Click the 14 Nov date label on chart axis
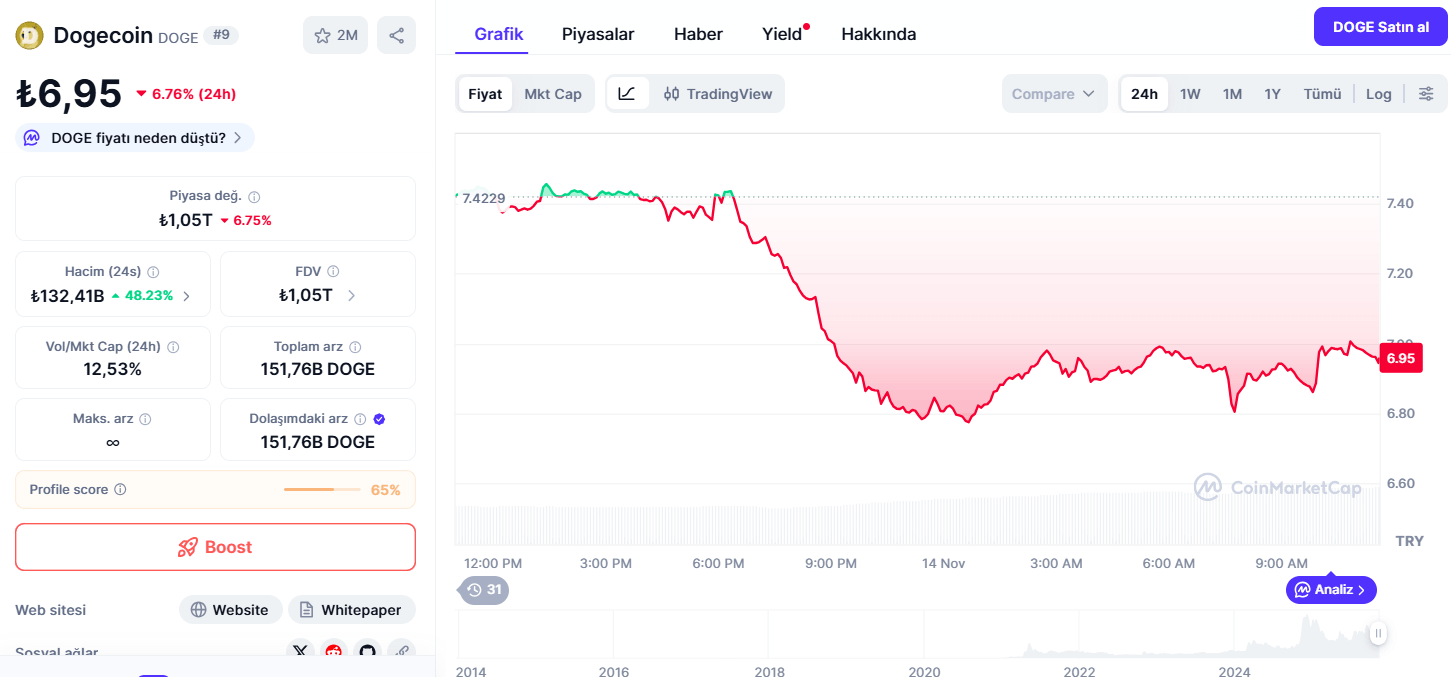1451x677 pixels. (944, 563)
